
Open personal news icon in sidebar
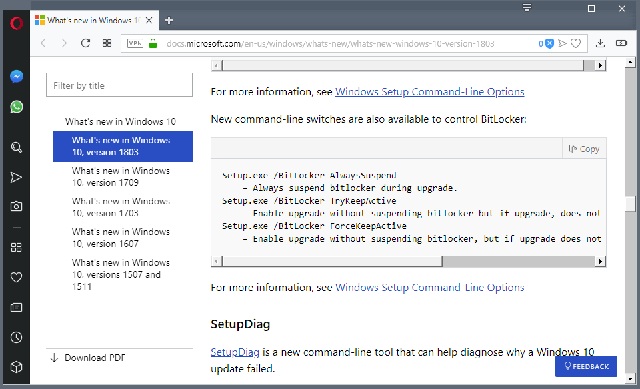click(16, 307)
